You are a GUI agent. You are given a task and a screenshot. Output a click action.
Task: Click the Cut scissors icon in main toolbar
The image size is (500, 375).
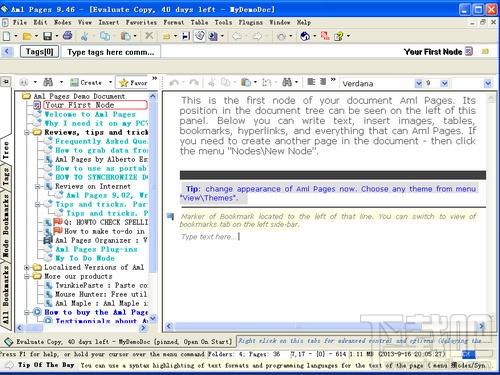[85, 36]
